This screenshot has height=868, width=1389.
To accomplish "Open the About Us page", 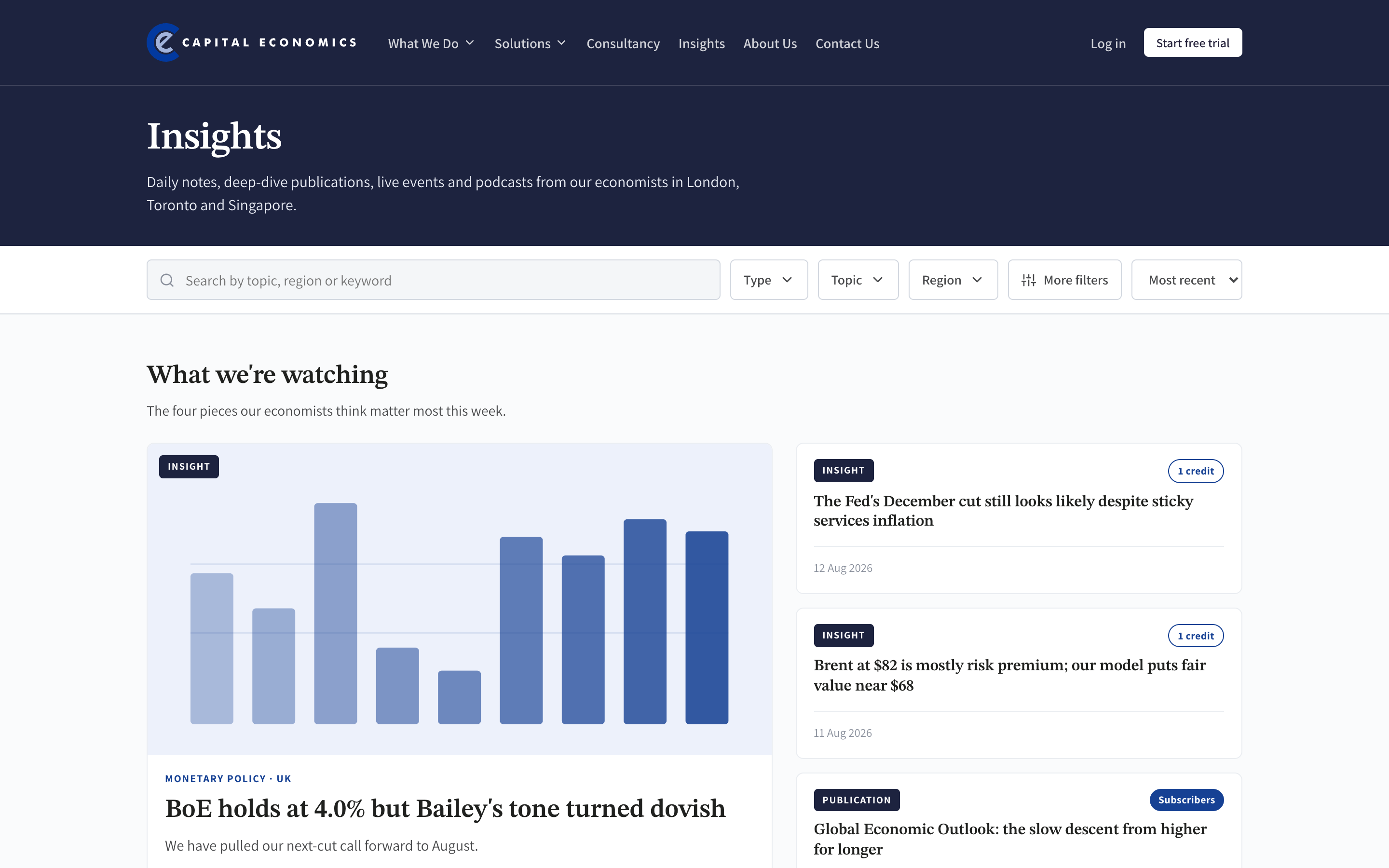I will (770, 43).
